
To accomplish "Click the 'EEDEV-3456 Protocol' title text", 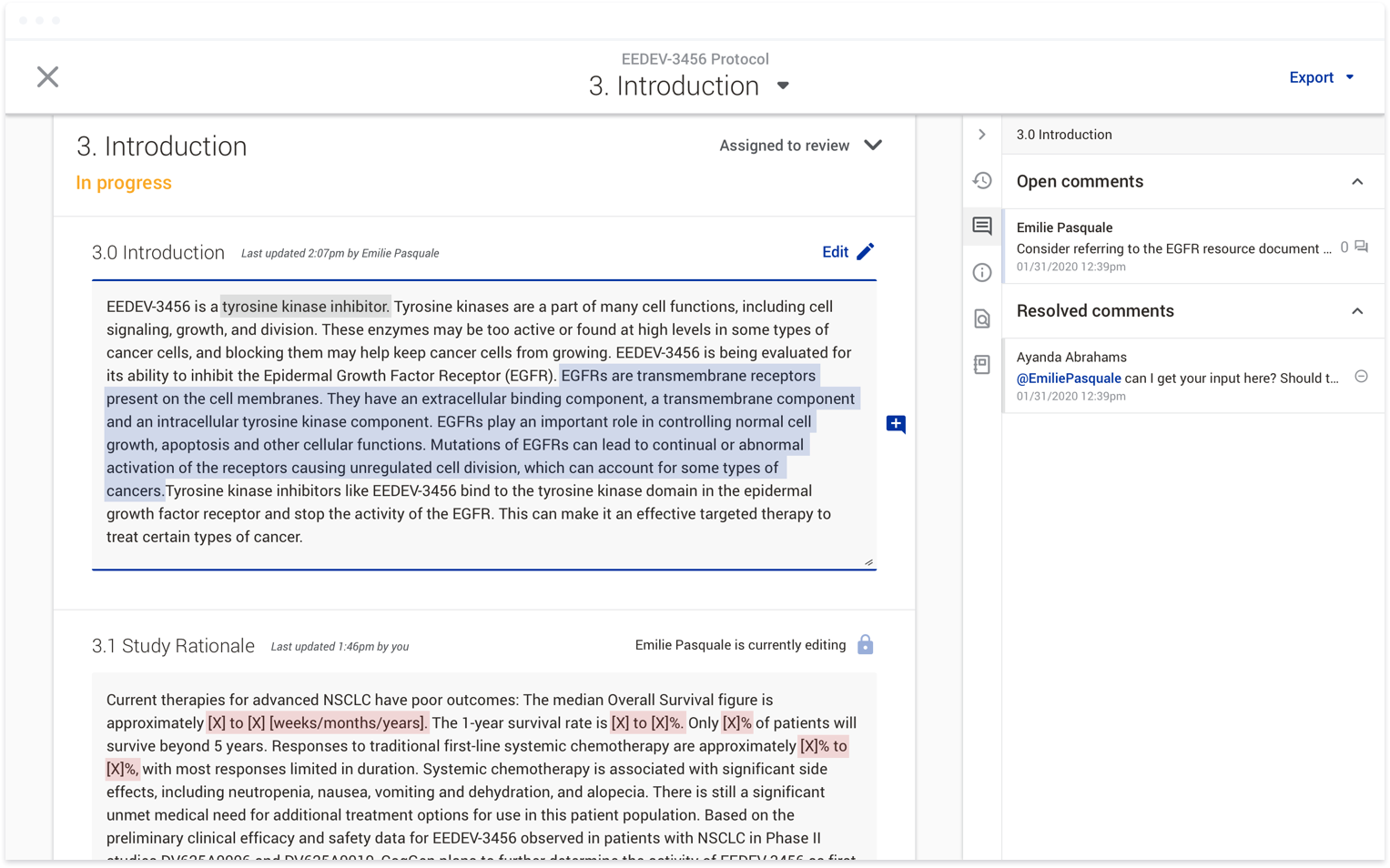I will (x=695, y=59).
